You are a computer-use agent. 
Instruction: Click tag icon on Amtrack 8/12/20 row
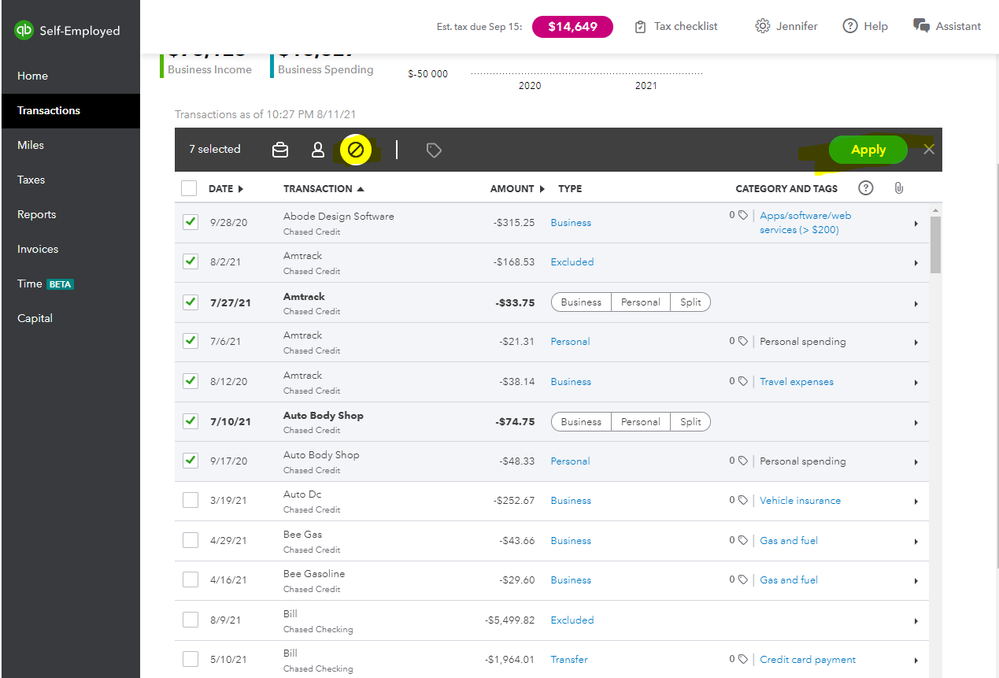click(742, 381)
